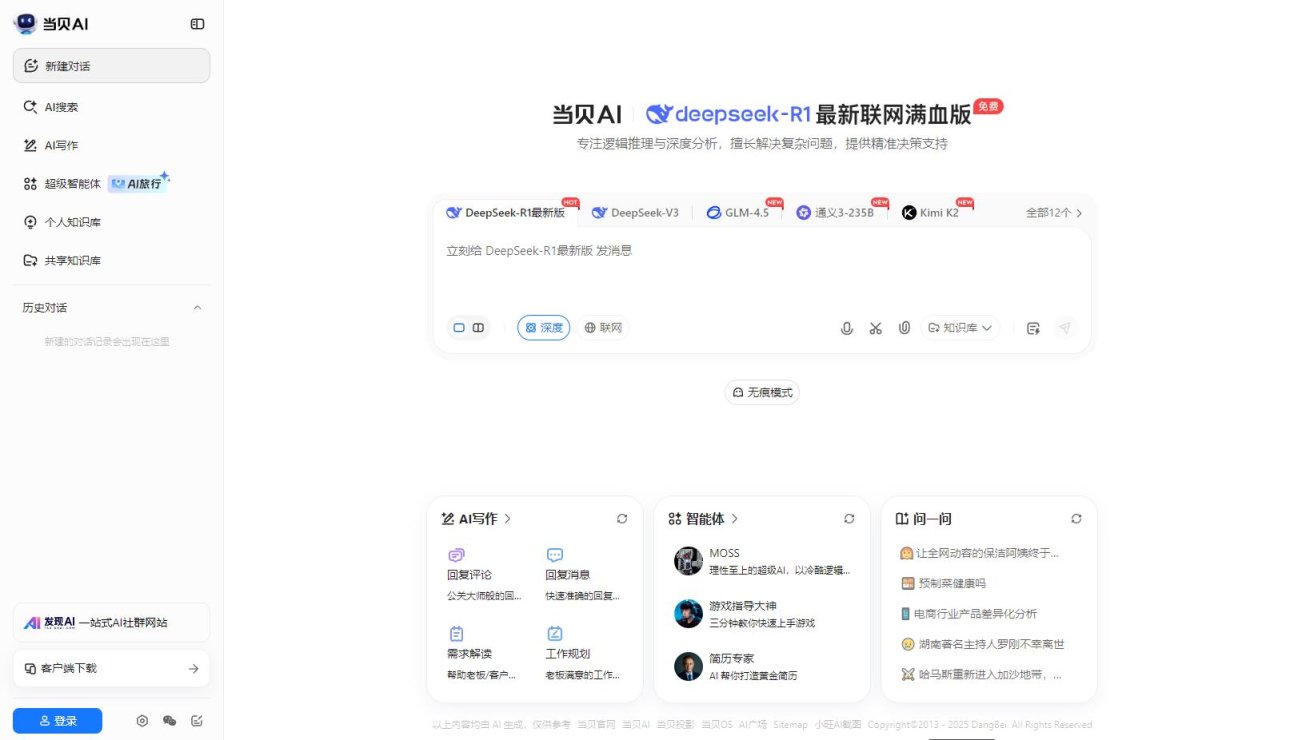Click the WeChat icon in sidebar footer
Screen dimensions: 1302x740
[169, 721]
